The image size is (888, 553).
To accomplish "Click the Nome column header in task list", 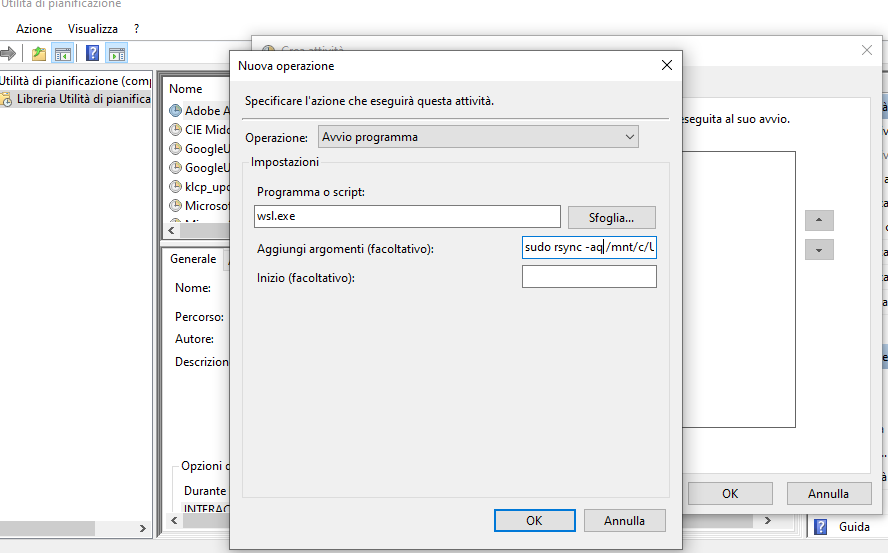I will [x=186, y=89].
